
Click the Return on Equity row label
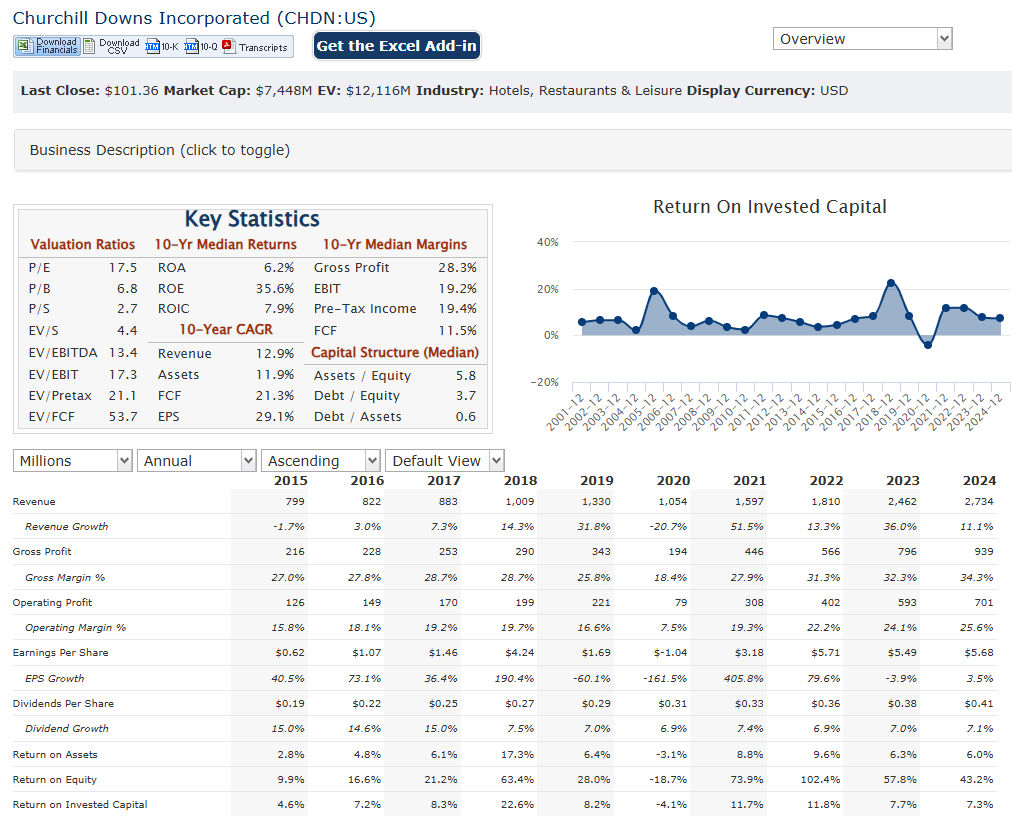click(55, 780)
